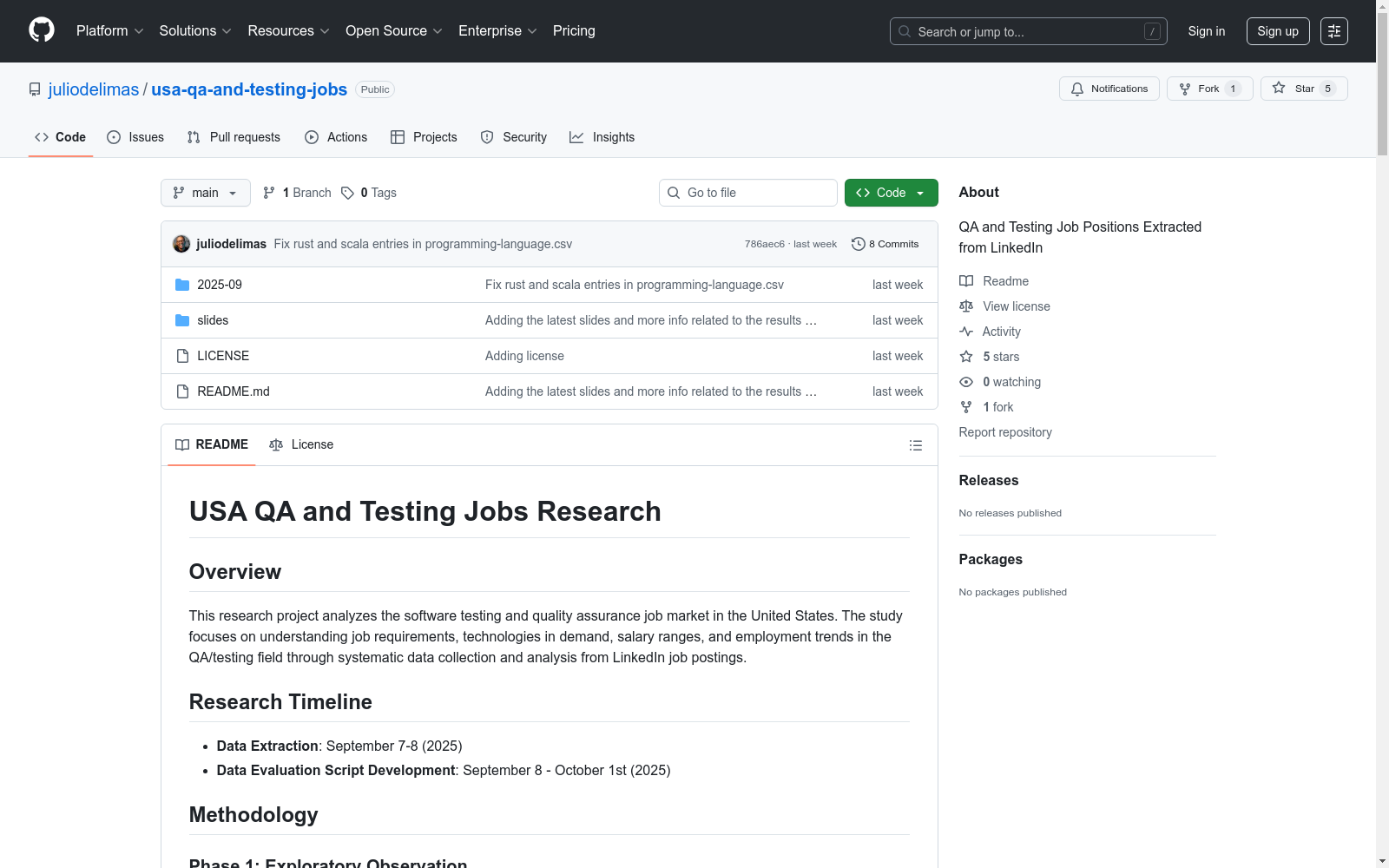The height and width of the screenshot is (868, 1389).
Task: Click the LICENSE file icon
Action: tap(182, 356)
